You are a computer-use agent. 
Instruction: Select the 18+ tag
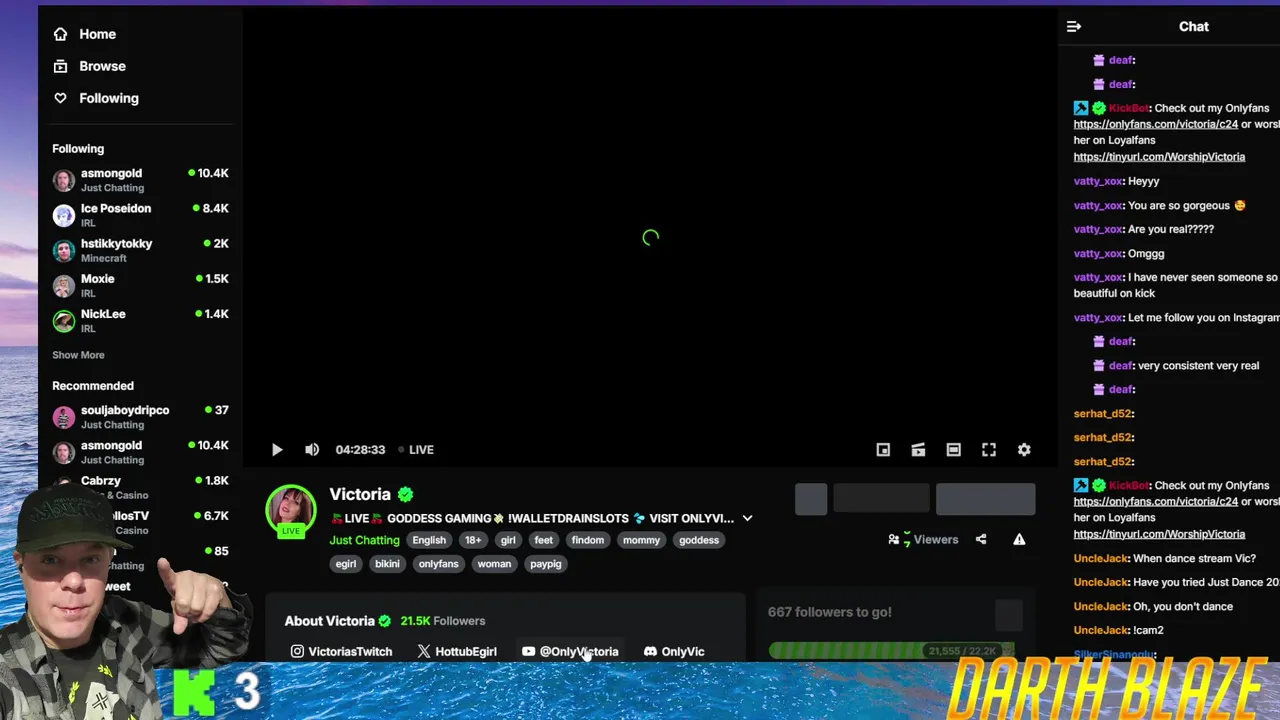[473, 540]
